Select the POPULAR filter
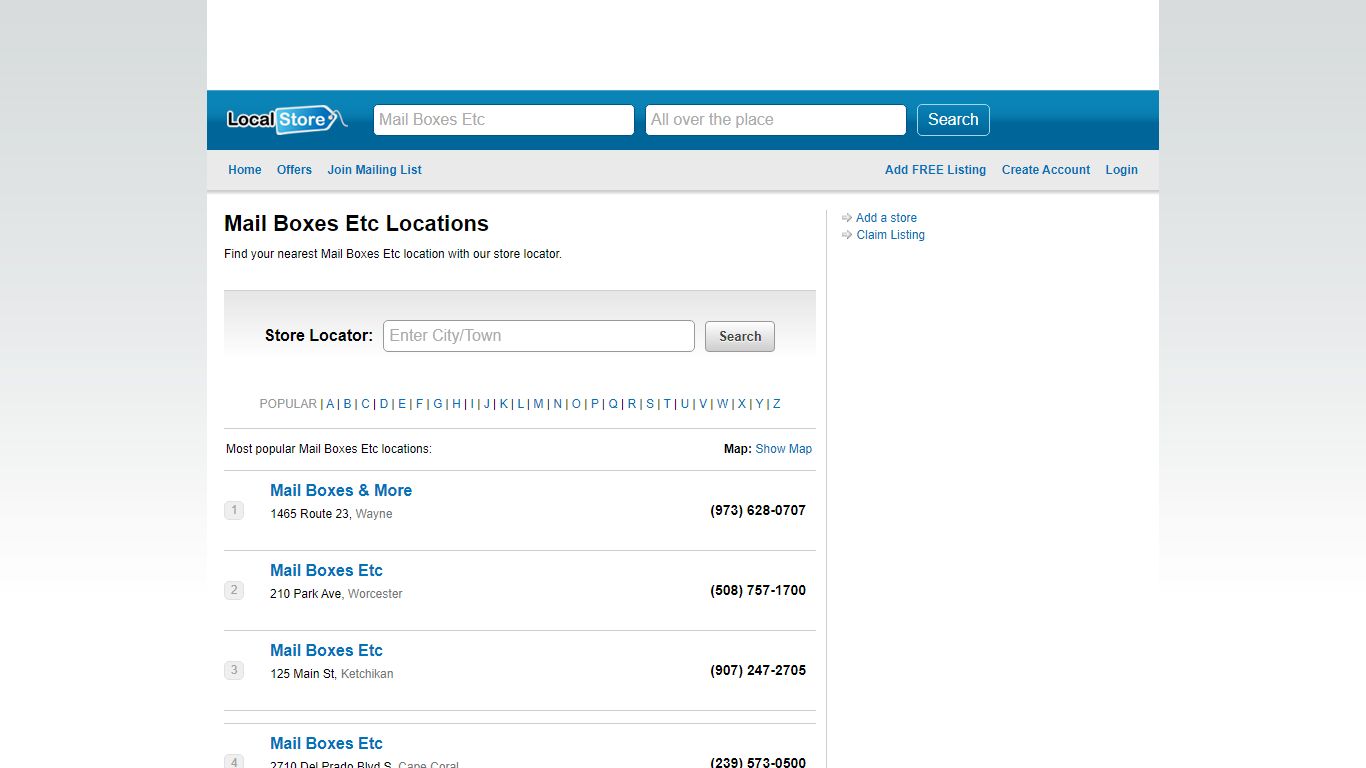 click(288, 404)
